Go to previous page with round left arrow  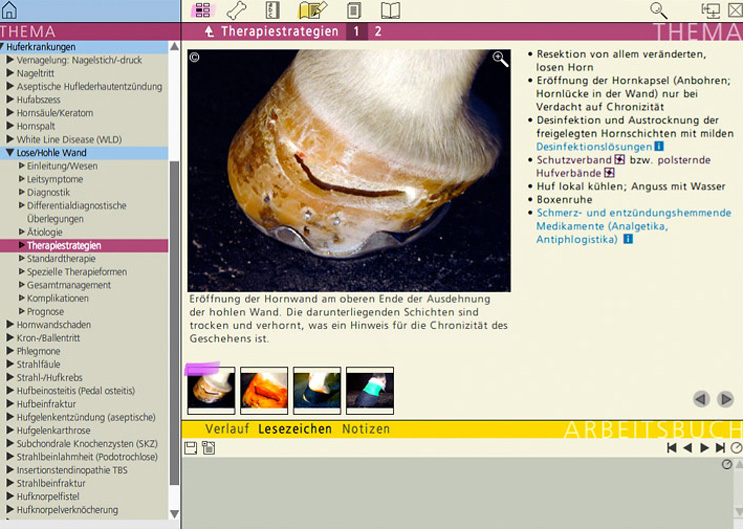tap(701, 399)
